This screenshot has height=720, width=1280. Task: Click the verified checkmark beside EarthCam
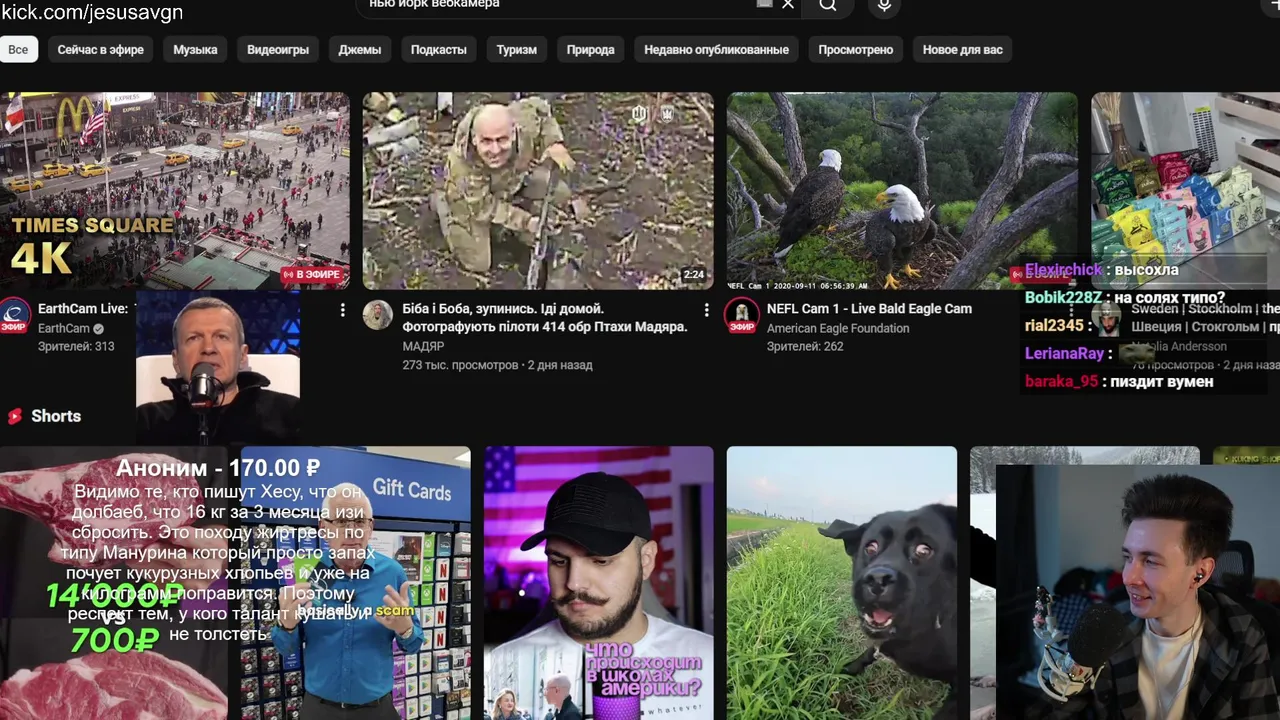click(x=99, y=328)
